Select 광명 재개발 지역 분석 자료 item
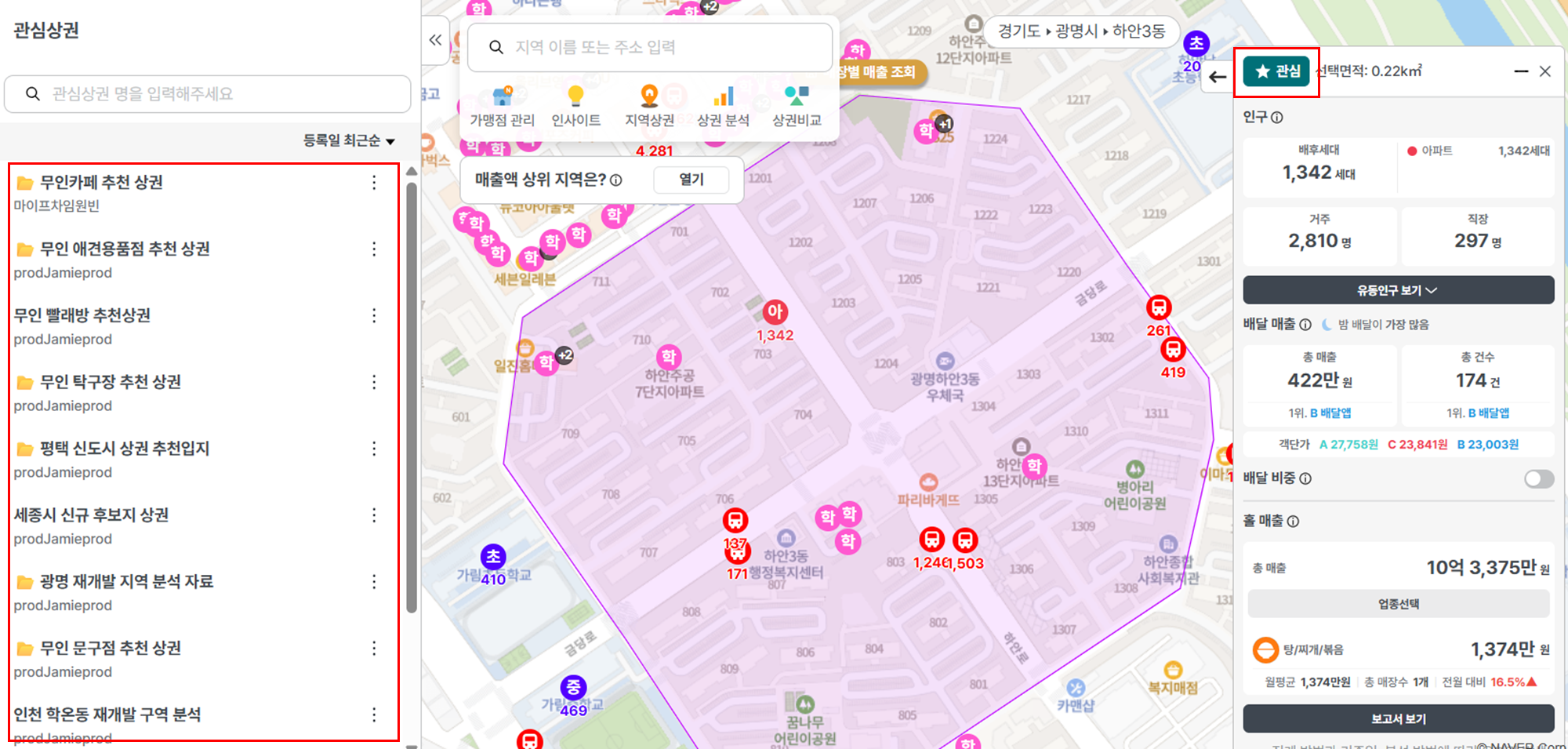1568x749 pixels. [x=126, y=582]
